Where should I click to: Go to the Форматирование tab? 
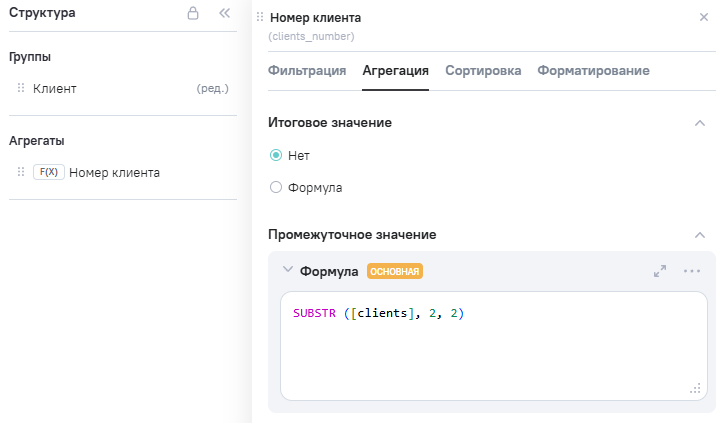(593, 70)
